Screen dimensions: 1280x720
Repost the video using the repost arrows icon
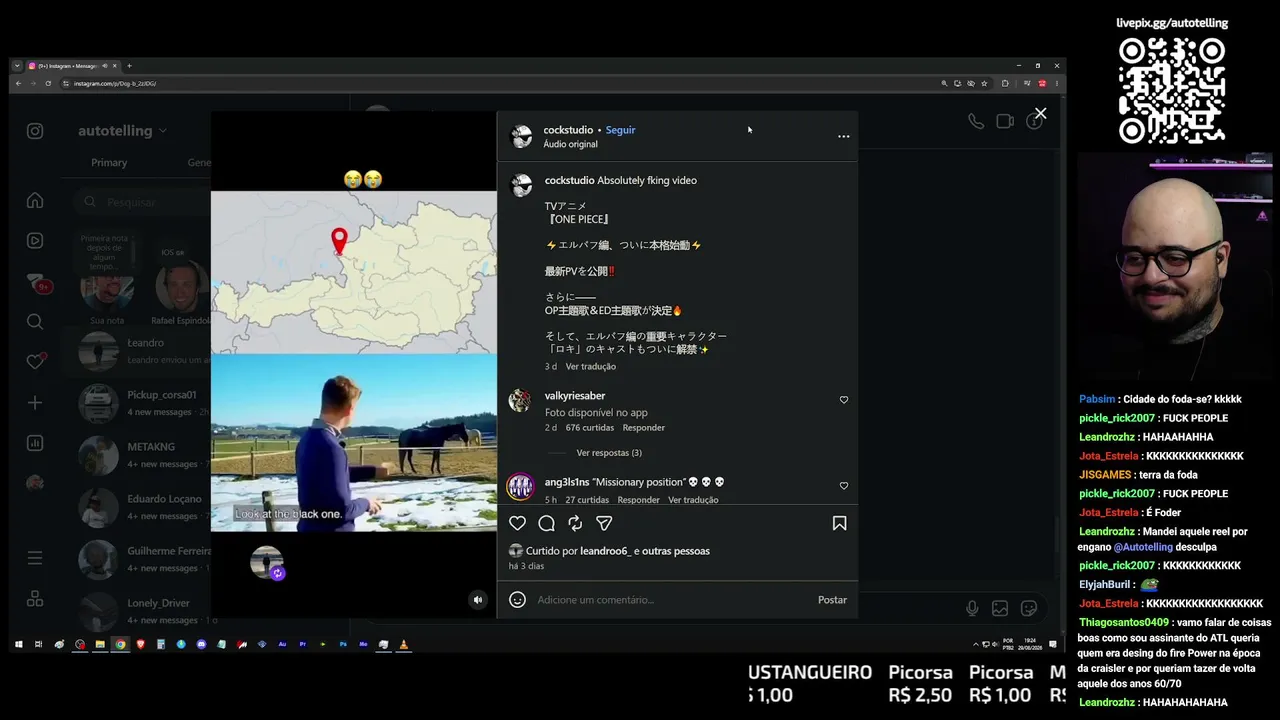click(x=575, y=523)
